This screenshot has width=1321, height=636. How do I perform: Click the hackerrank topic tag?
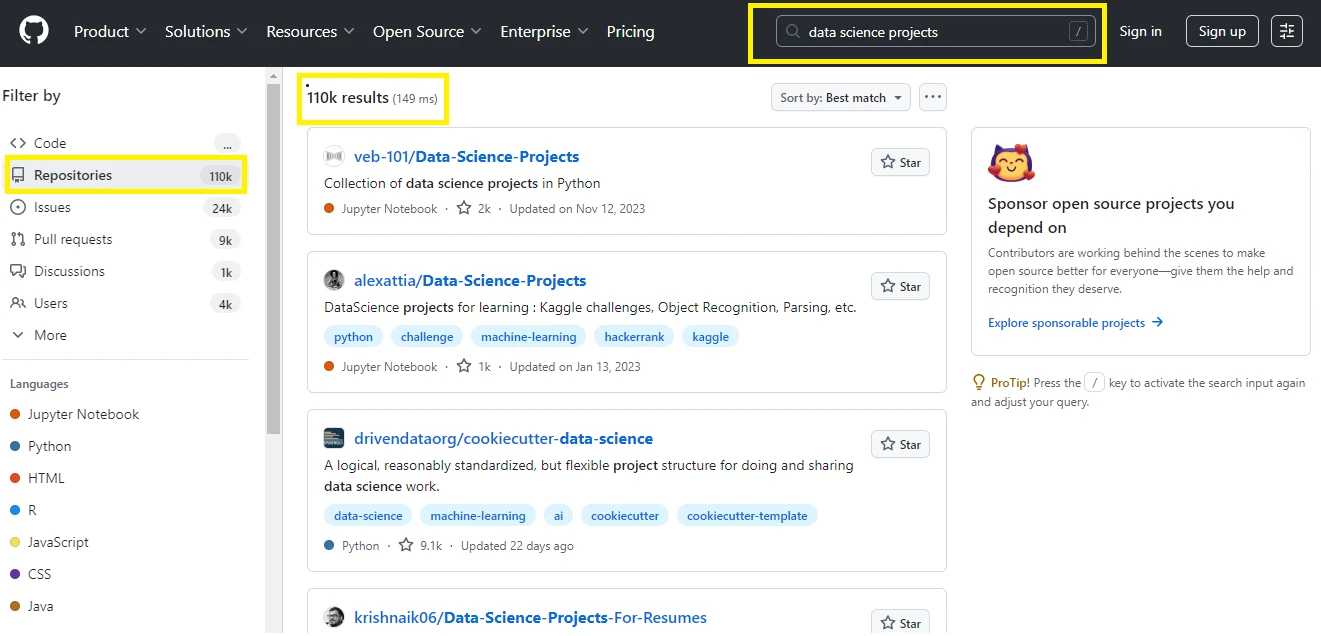pyautogui.click(x=633, y=337)
